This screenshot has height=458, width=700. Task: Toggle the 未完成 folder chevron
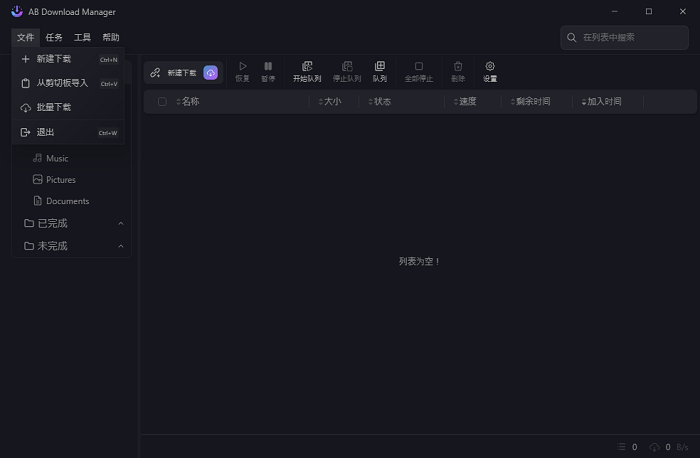tap(121, 246)
